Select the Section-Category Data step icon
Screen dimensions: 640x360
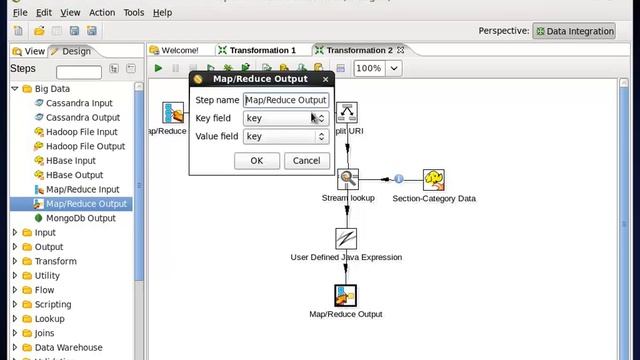[433, 180]
